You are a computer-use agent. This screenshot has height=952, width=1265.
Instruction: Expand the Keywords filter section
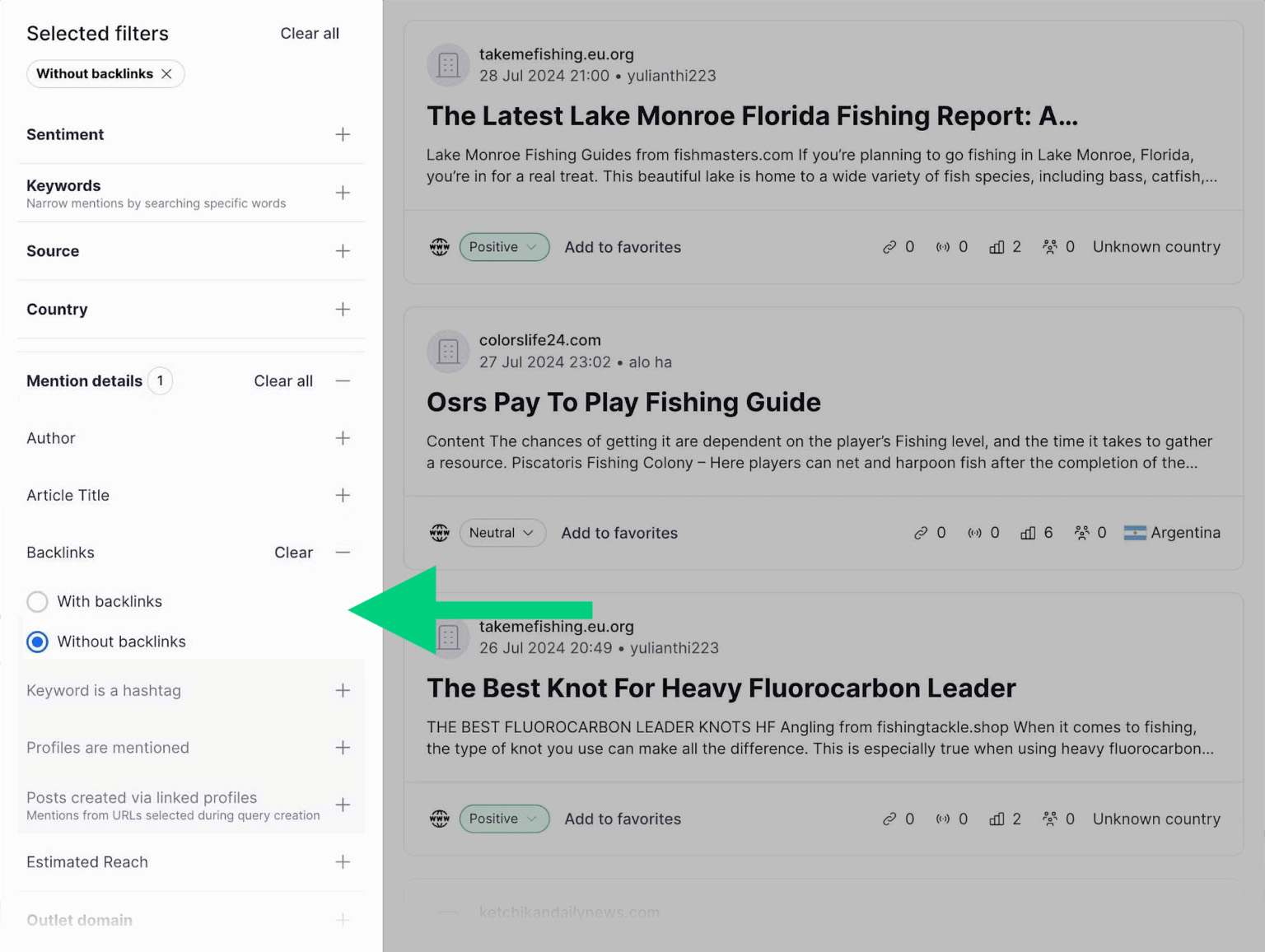[x=343, y=193]
